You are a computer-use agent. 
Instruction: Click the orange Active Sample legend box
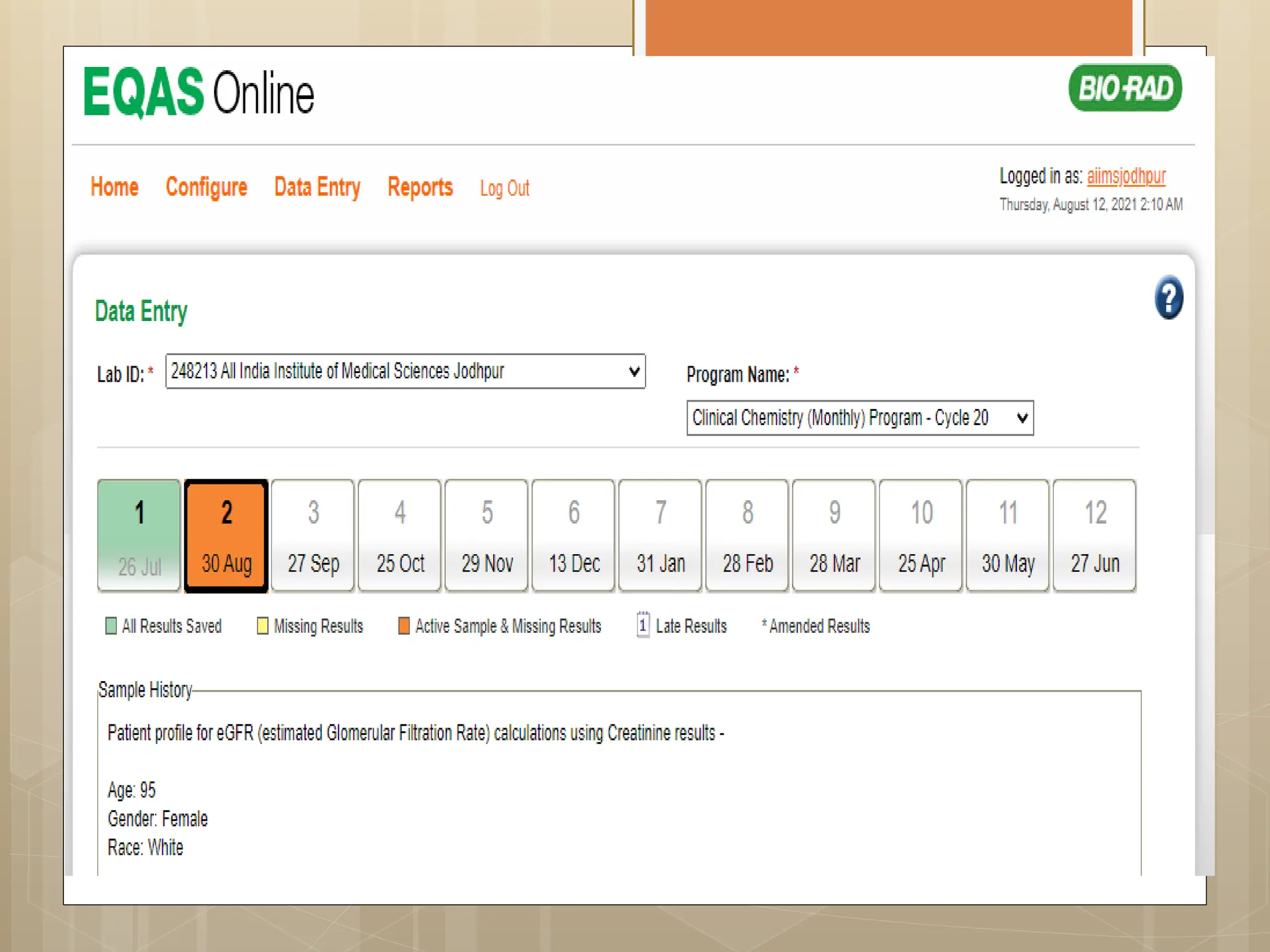[404, 625]
